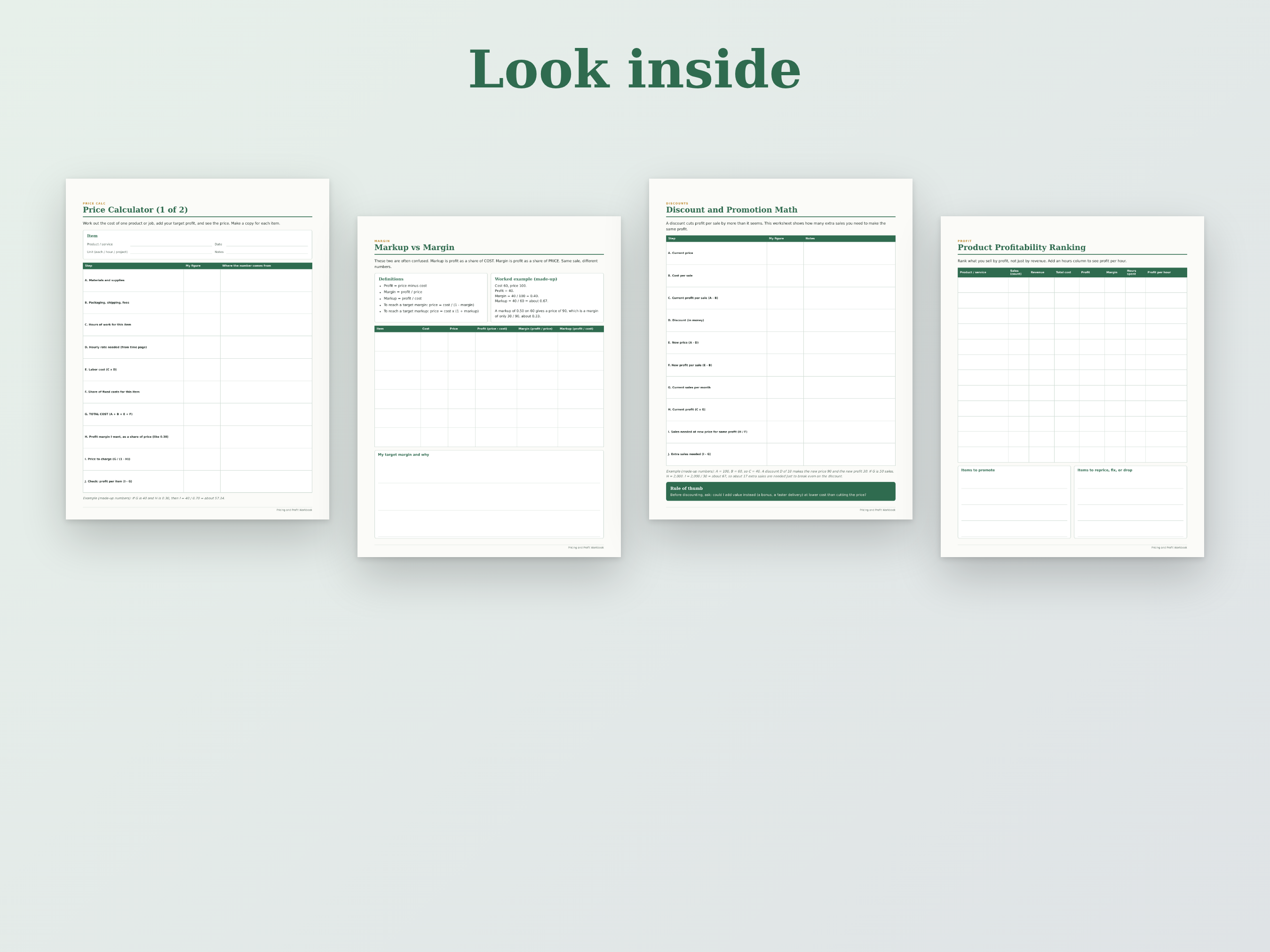The image size is (1270, 952).
Task: Click the 'Markup vs Margin' title
Action: tap(414, 247)
